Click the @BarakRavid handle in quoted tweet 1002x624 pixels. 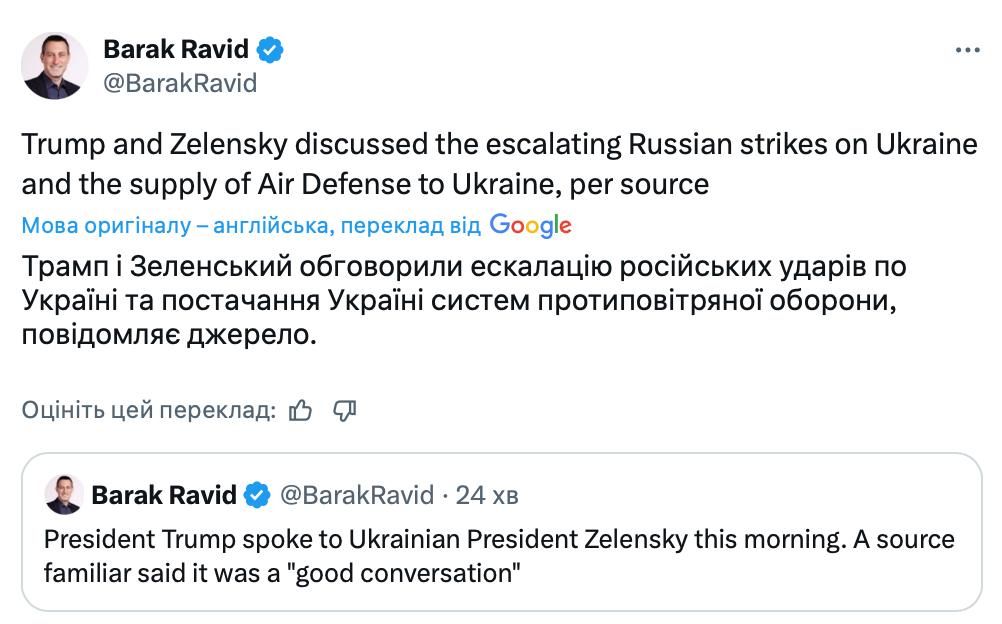[x=356, y=495]
